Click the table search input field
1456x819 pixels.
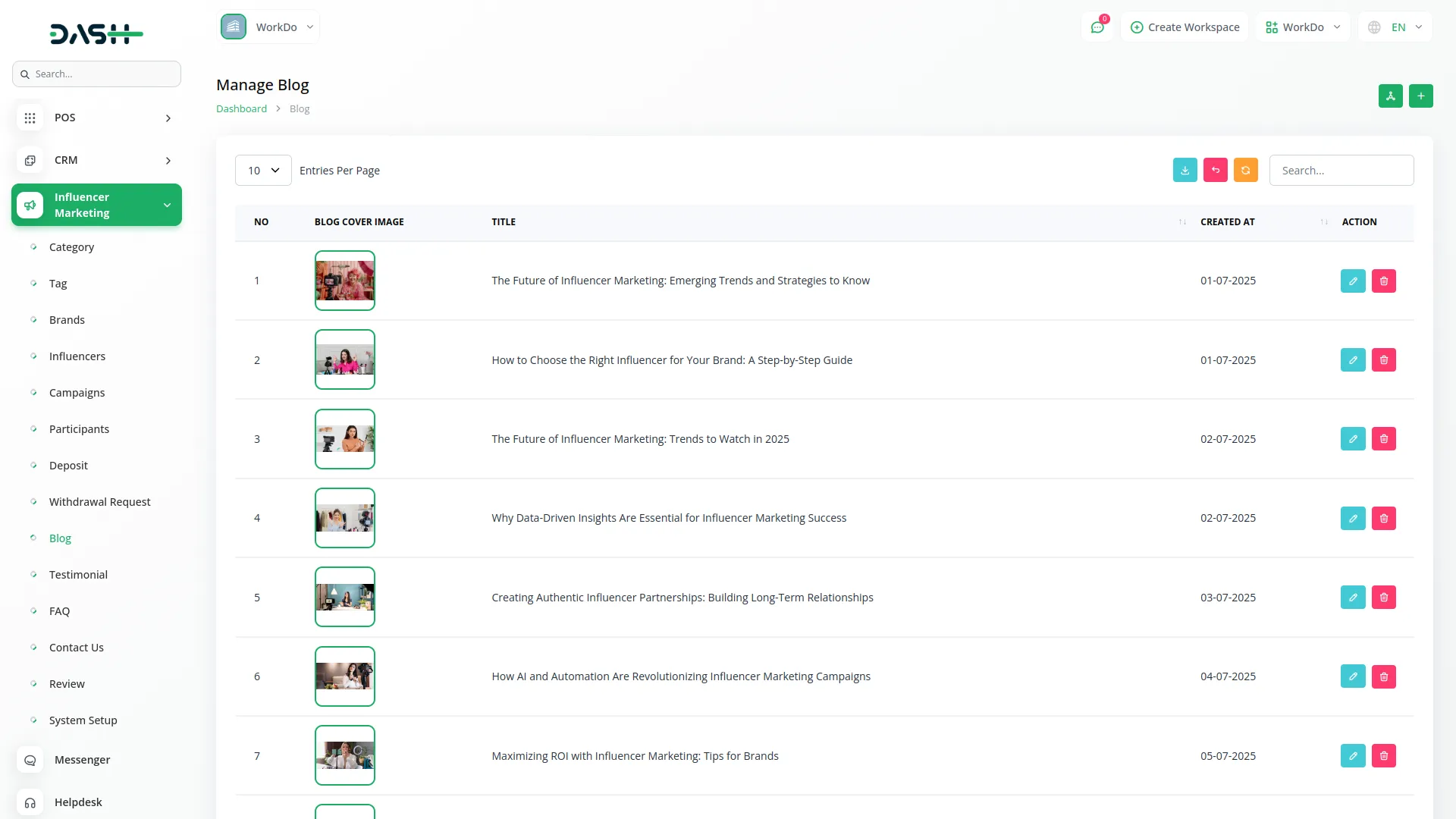click(1341, 171)
